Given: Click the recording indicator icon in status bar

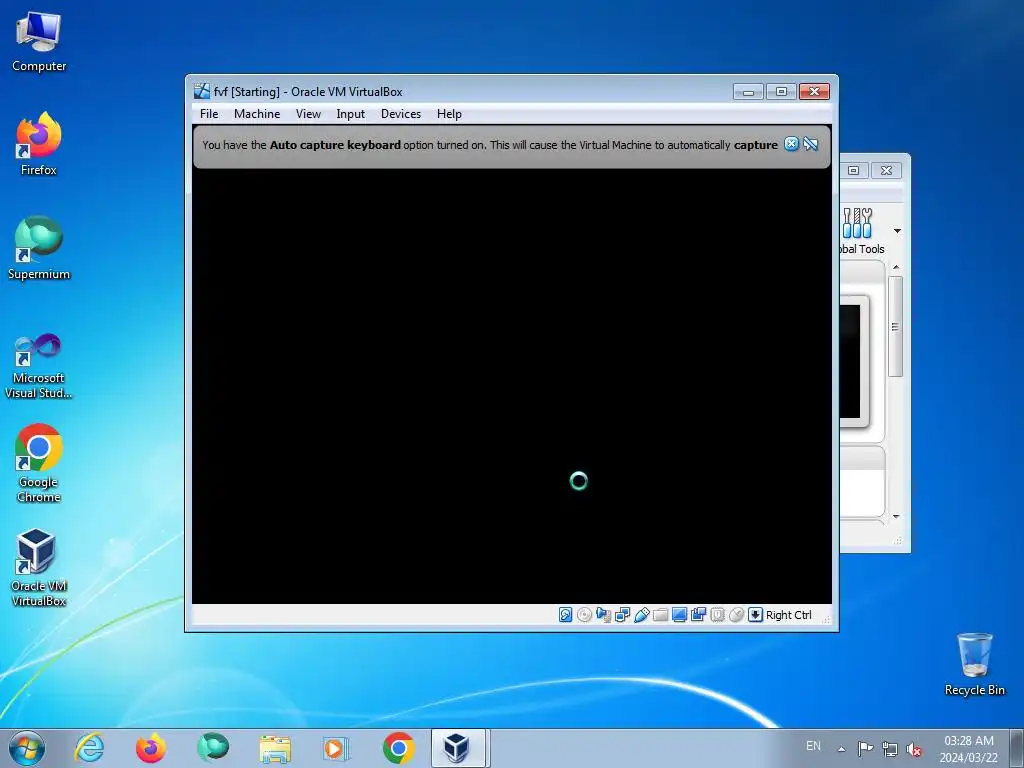Looking at the screenshot, I should (698, 615).
